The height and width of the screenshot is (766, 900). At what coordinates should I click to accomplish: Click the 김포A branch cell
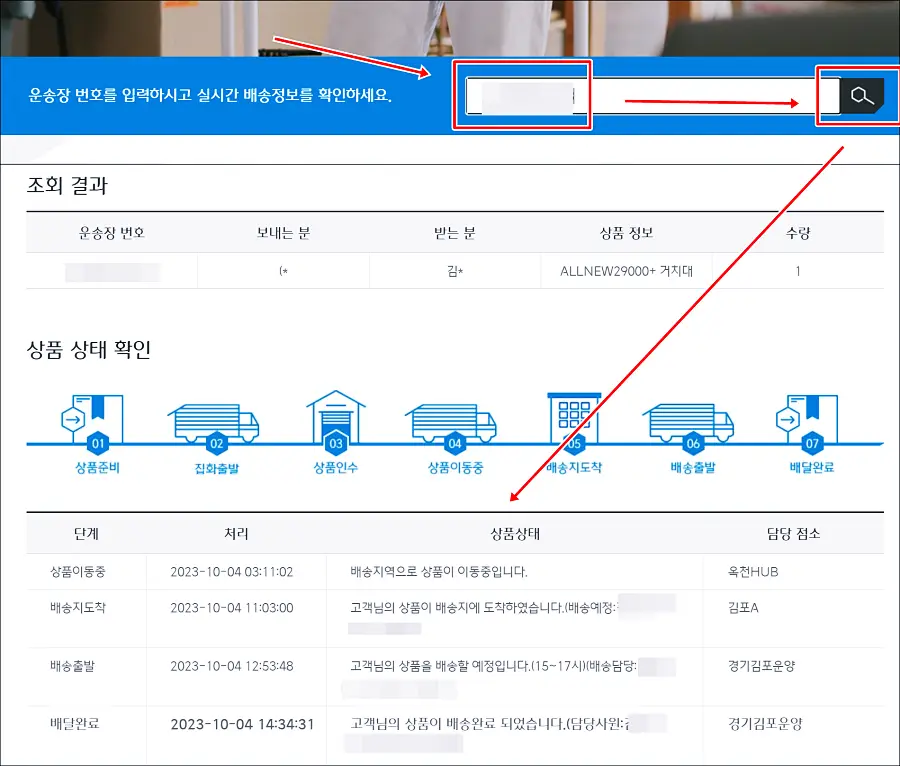pyautogui.click(x=743, y=608)
